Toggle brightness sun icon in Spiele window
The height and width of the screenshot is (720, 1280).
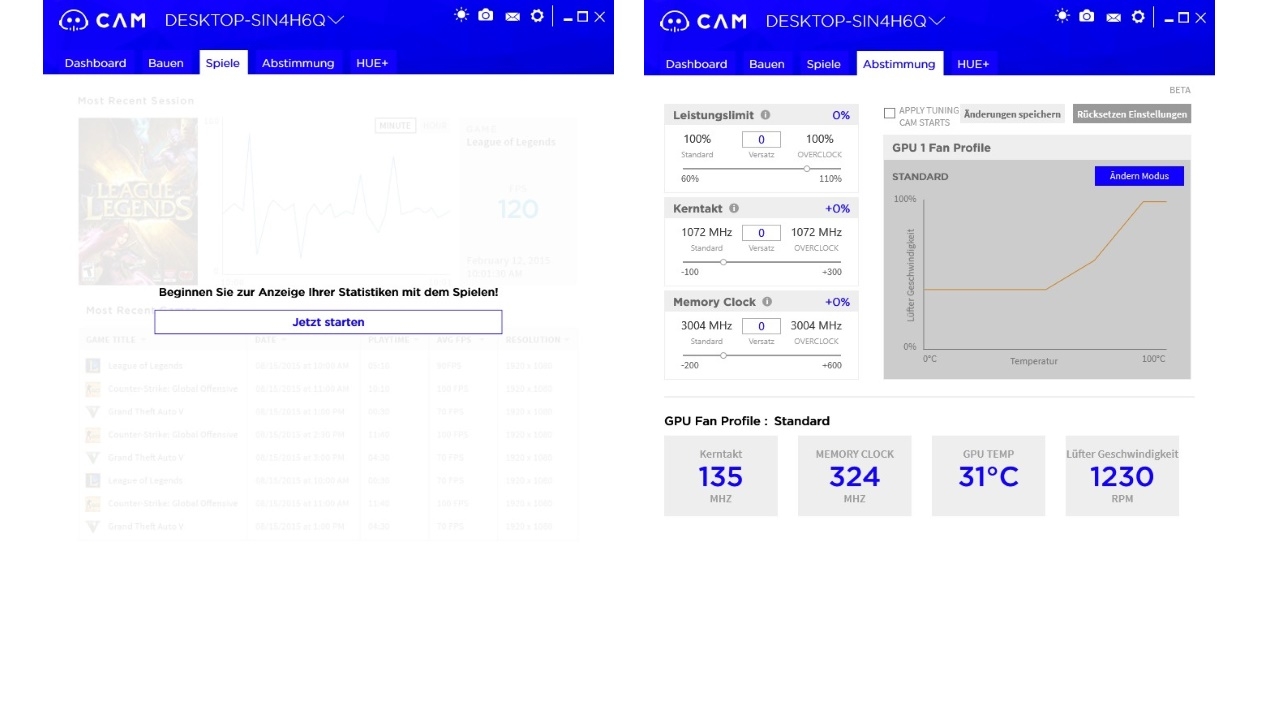point(461,16)
